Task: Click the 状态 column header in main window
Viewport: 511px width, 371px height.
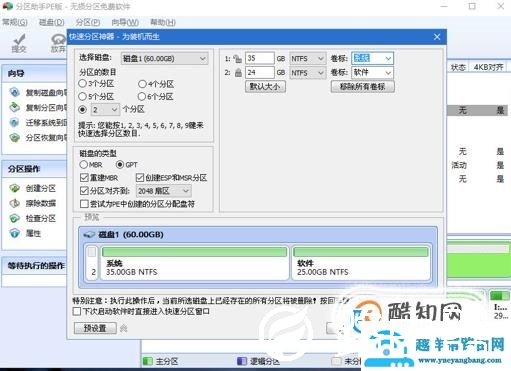Action: pos(458,67)
